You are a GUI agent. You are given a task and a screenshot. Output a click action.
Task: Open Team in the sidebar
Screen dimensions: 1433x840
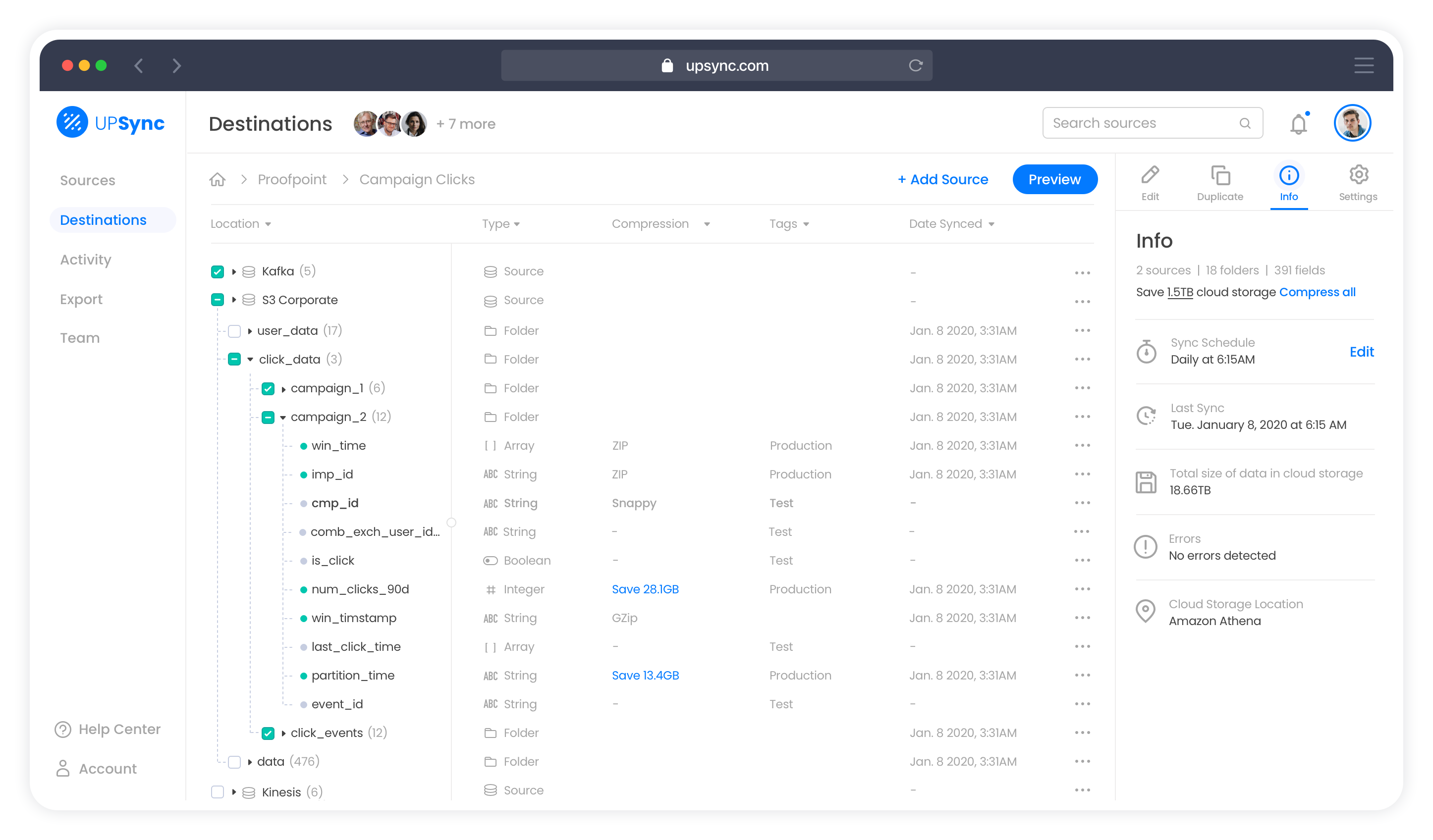pos(80,338)
